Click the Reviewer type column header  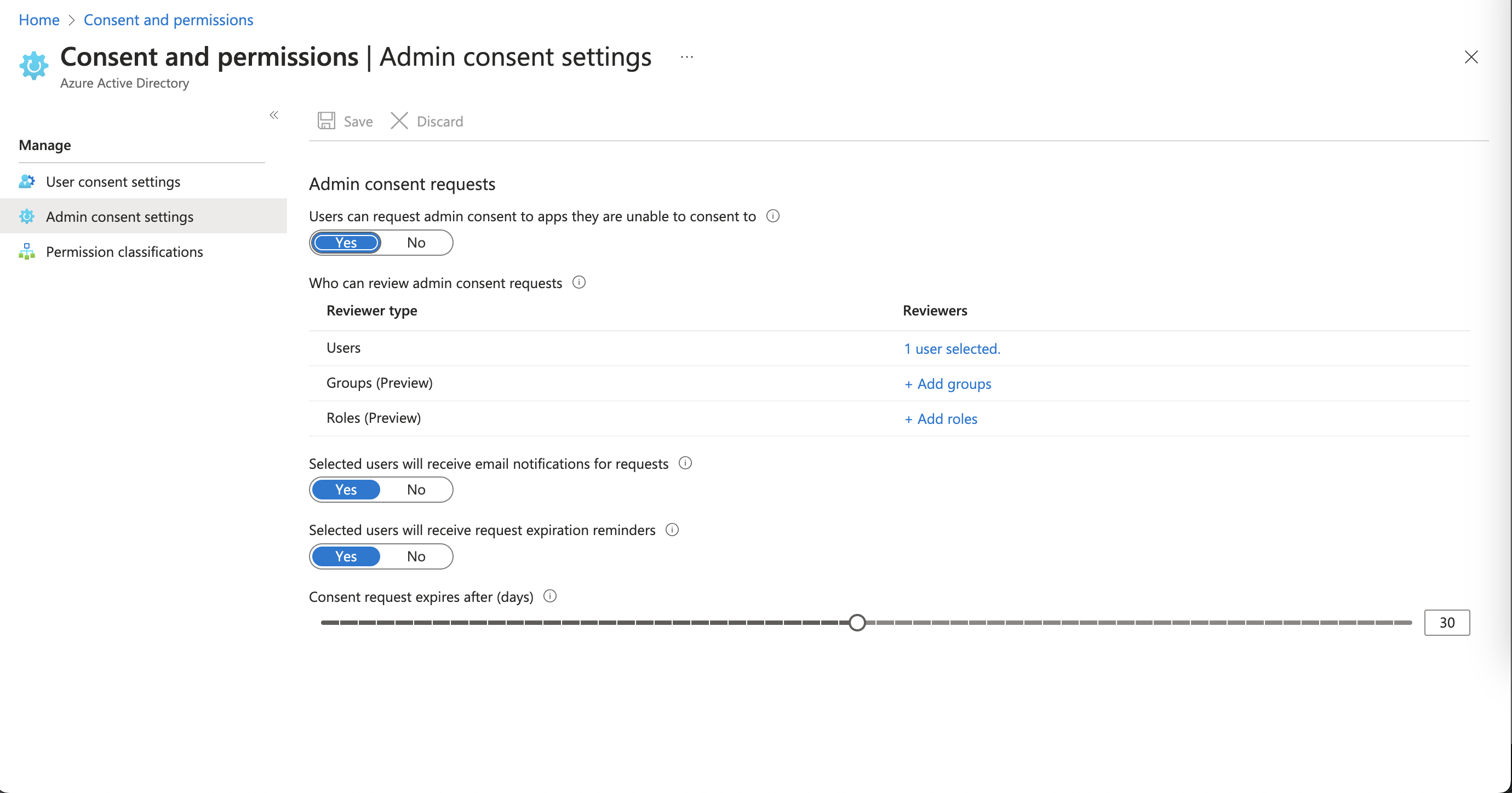coord(371,311)
